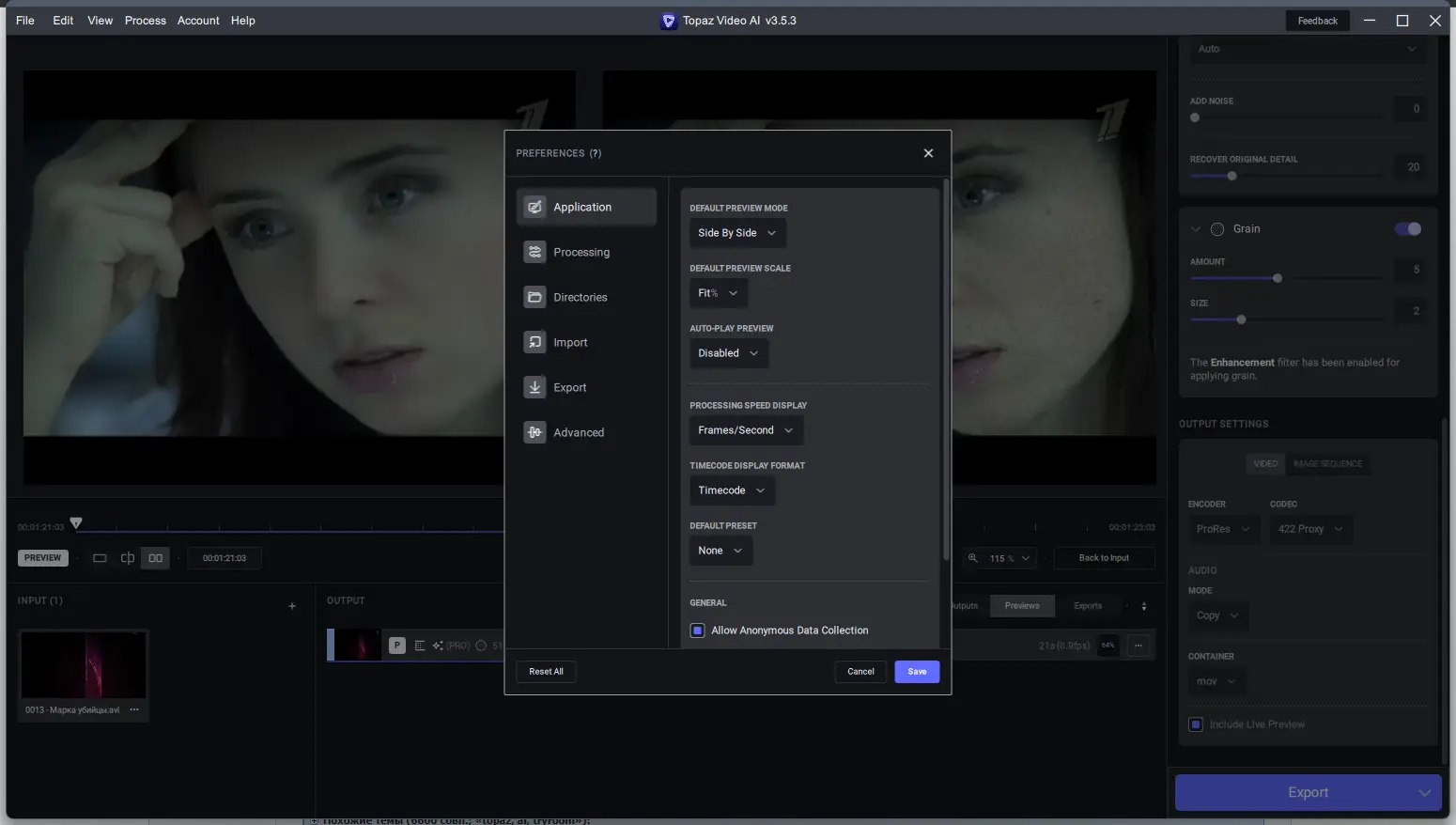The image size is (1456, 825).
Task: Select the Export preferences icon
Action: pyautogui.click(x=534, y=387)
